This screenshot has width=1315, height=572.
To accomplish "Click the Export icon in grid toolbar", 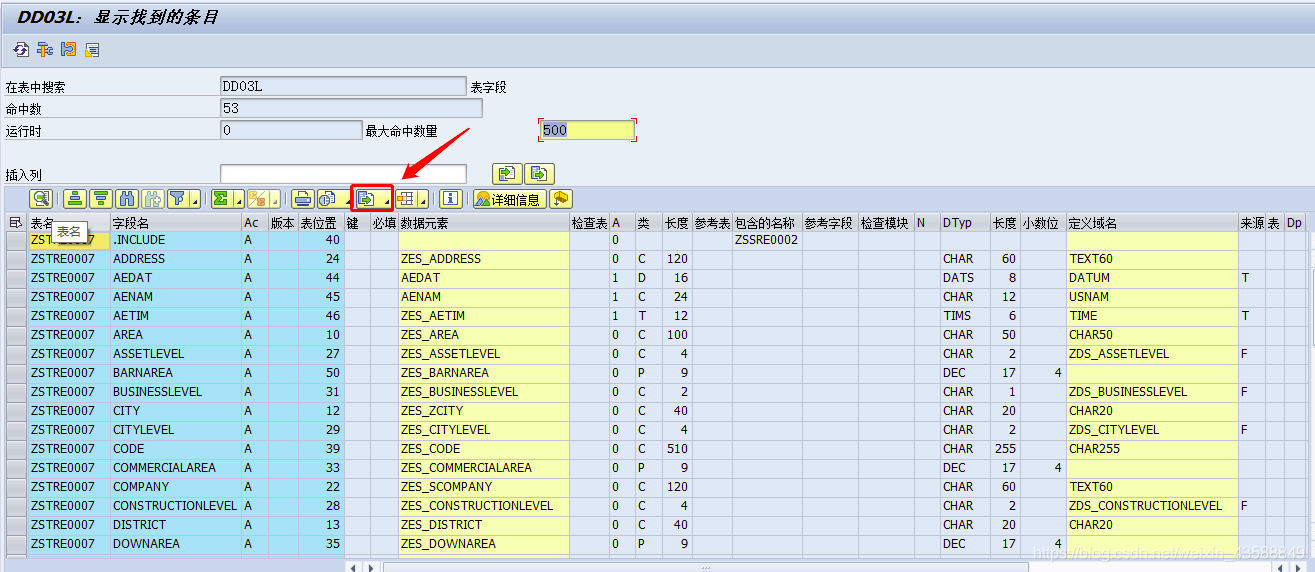I will [x=367, y=199].
